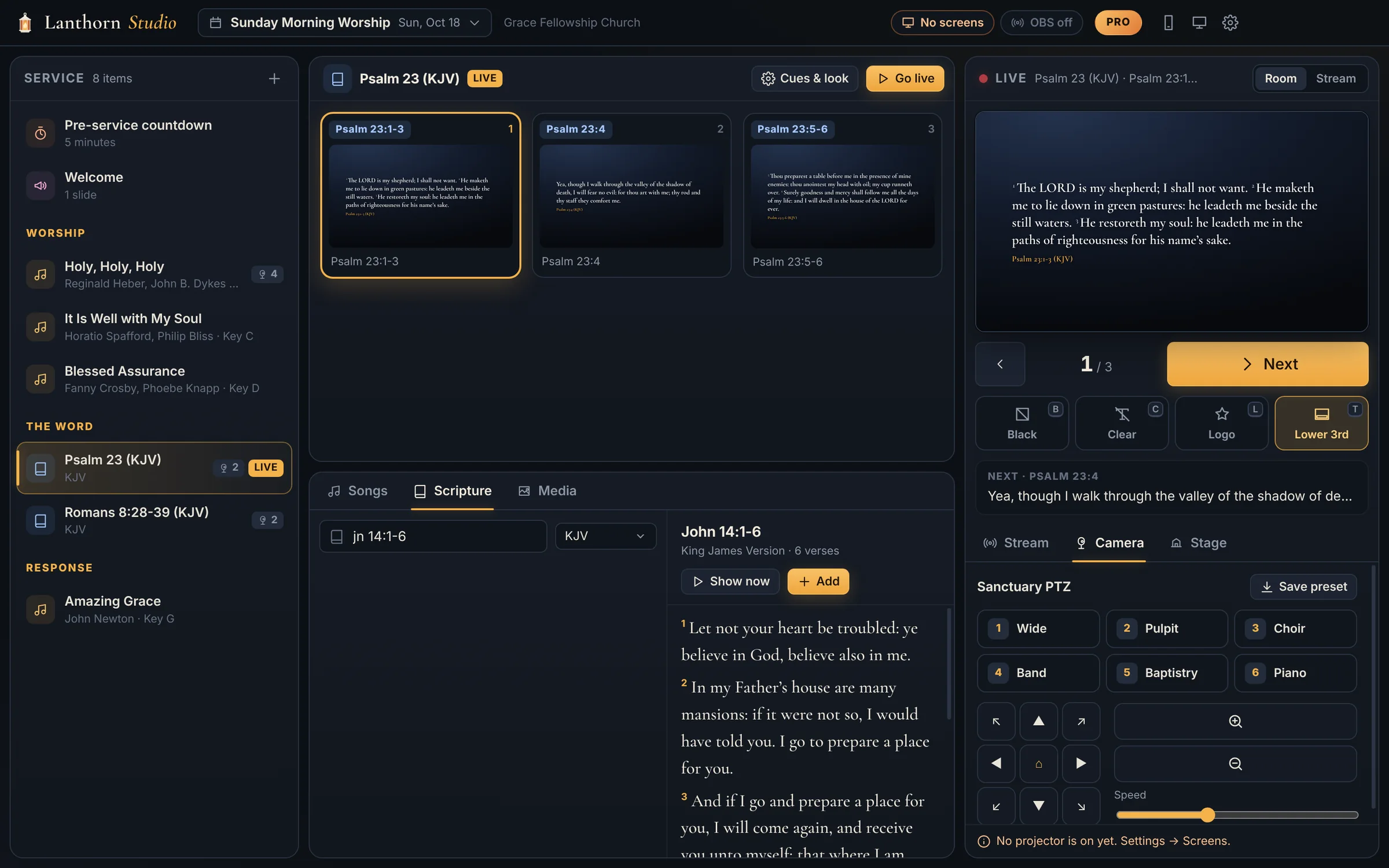The image size is (1389, 868).
Task: Toggle the Lower 3rd overlay
Action: pyautogui.click(x=1321, y=423)
